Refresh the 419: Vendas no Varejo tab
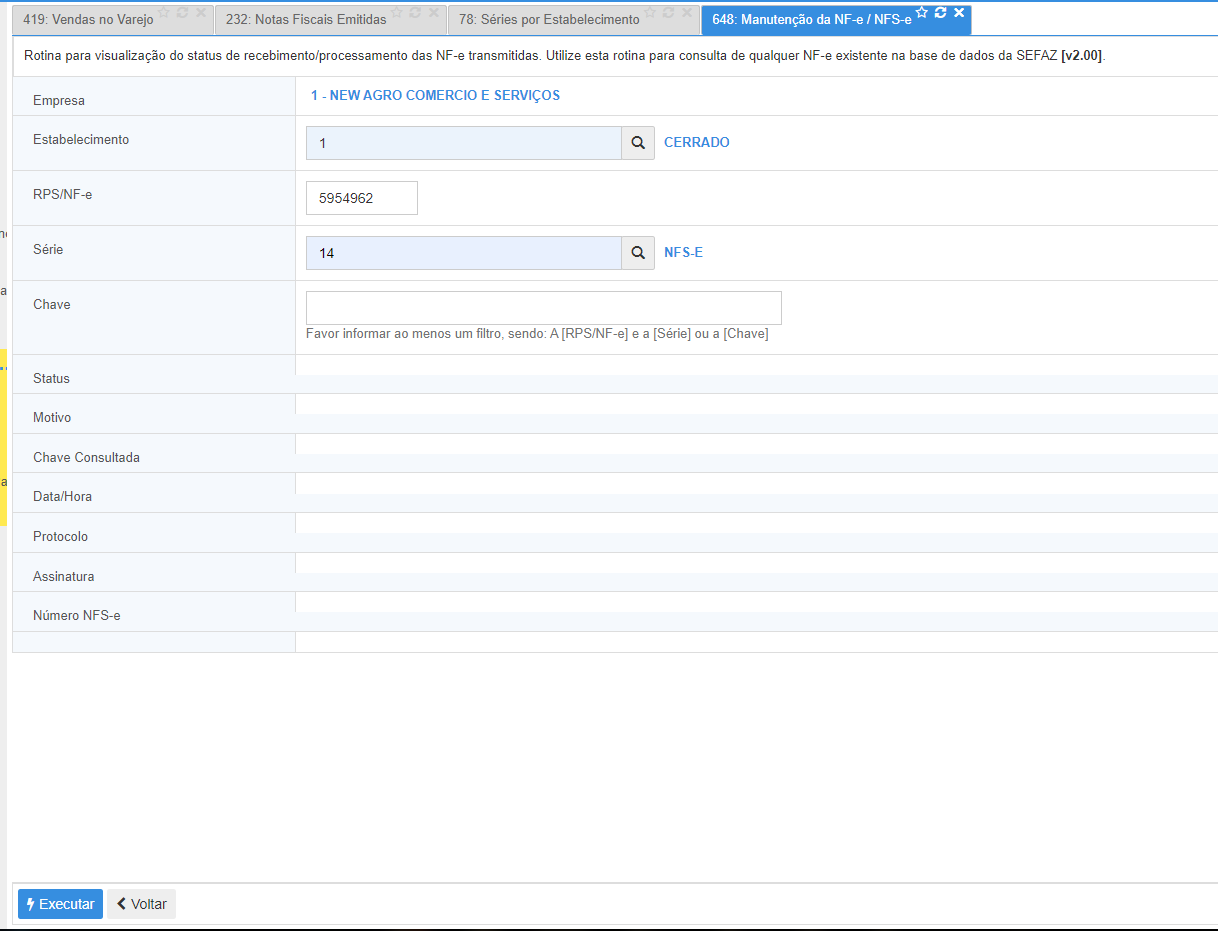This screenshot has height=931, width=1218. tap(182, 13)
